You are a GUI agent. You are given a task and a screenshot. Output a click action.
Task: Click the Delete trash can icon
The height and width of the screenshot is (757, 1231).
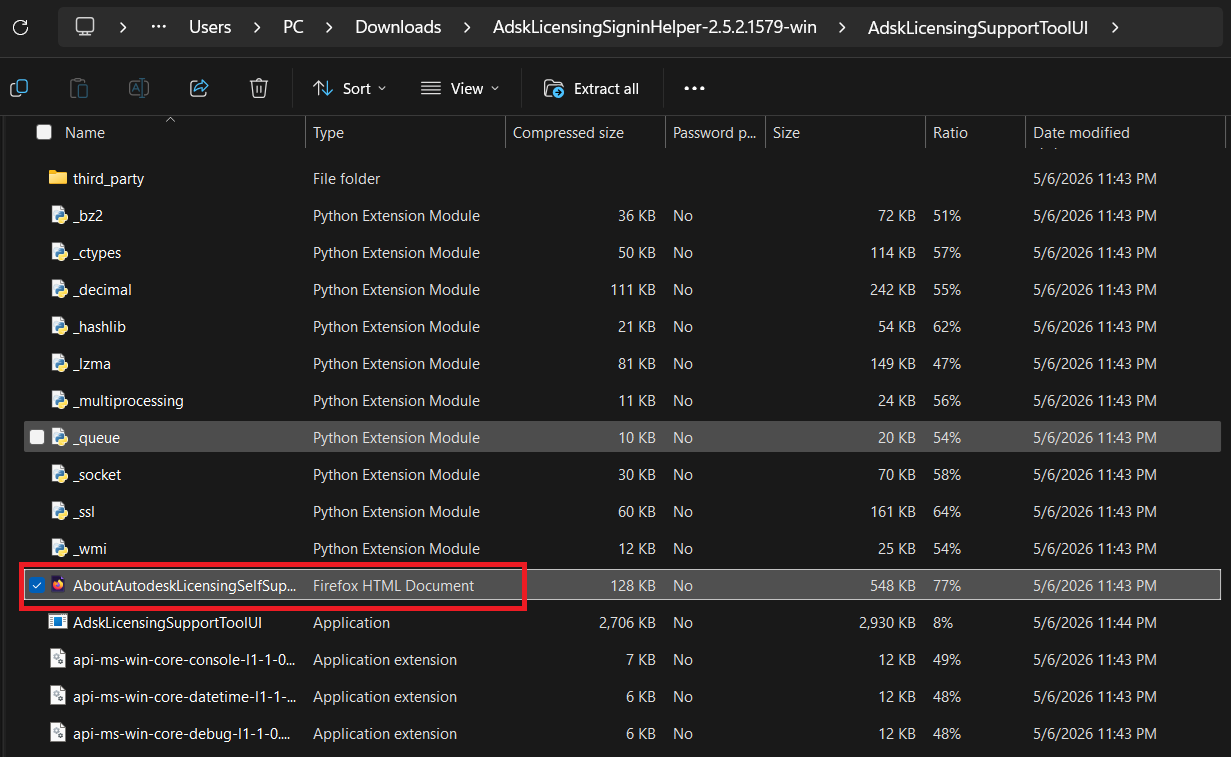(259, 88)
